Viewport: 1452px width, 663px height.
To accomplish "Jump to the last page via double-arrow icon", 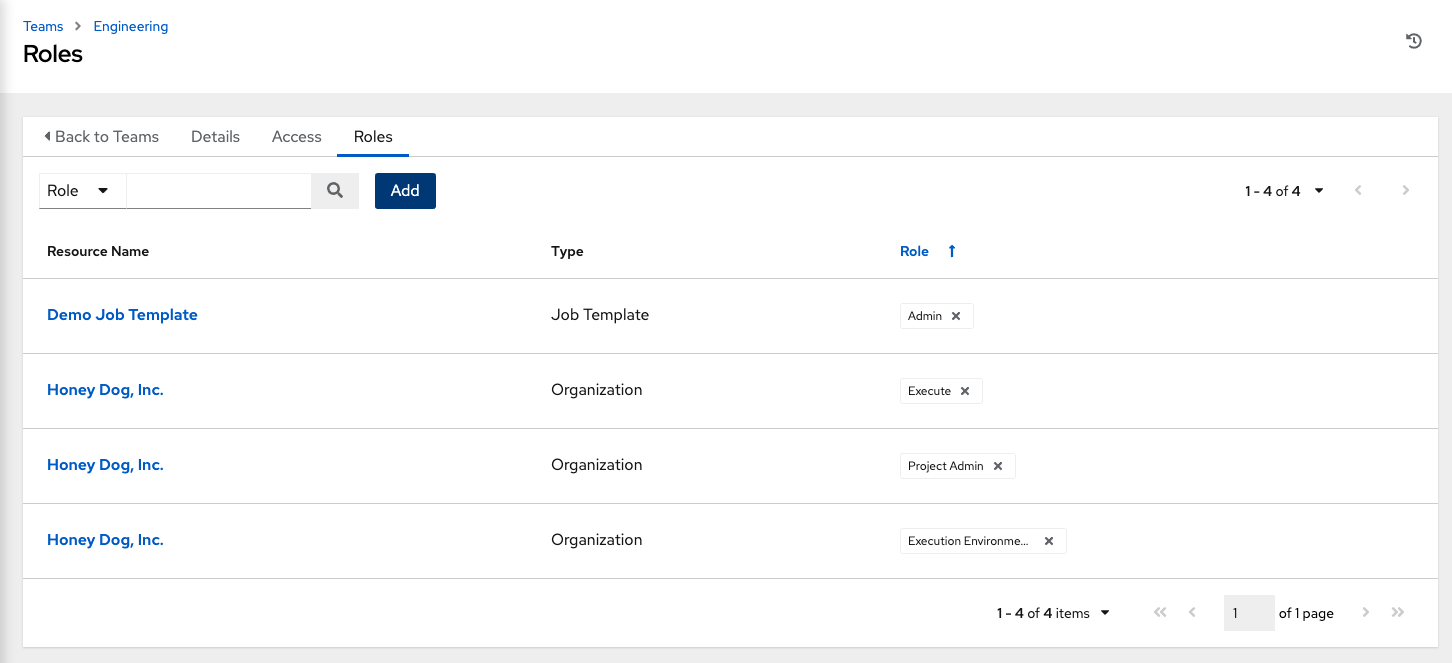I will point(1397,612).
